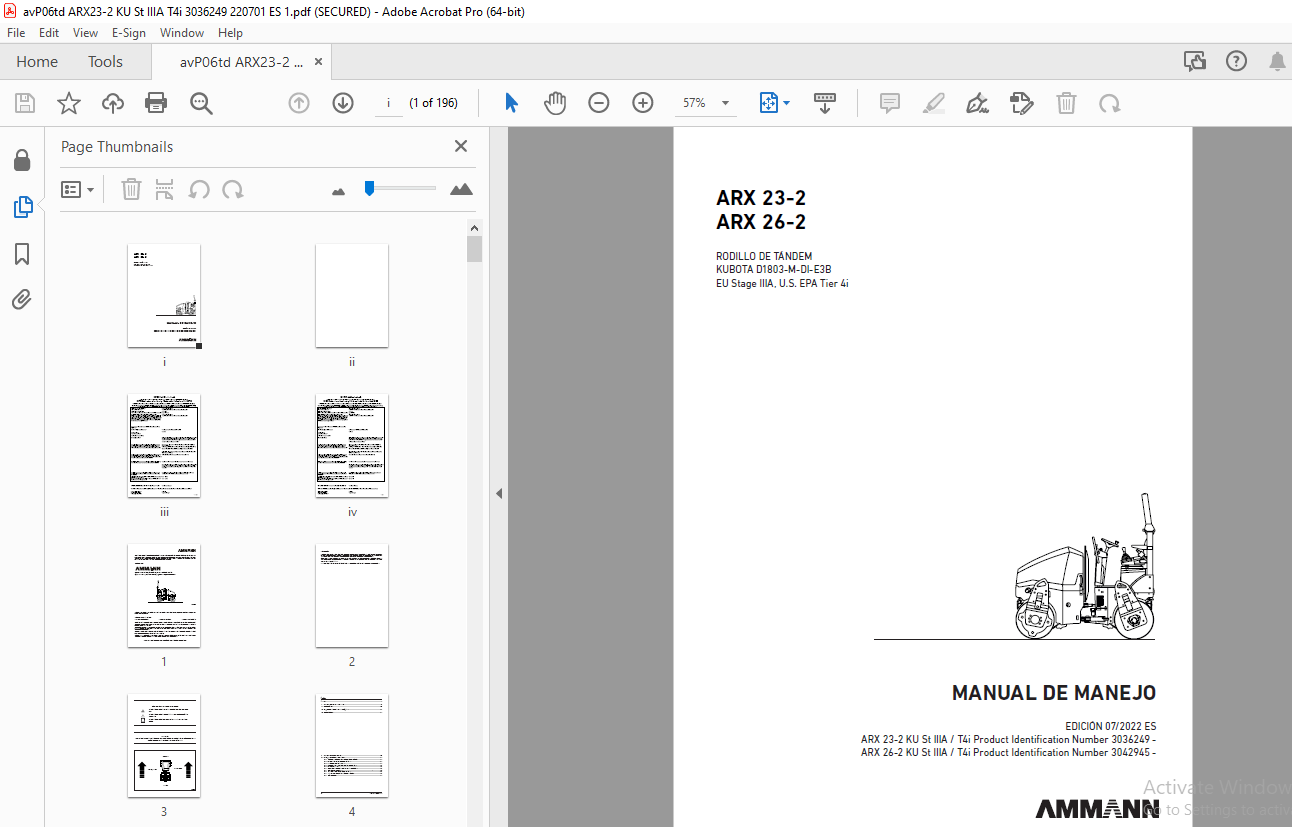Image resolution: width=1292 pixels, height=827 pixels.
Task: Select page 4 thumbnail
Action: point(352,746)
